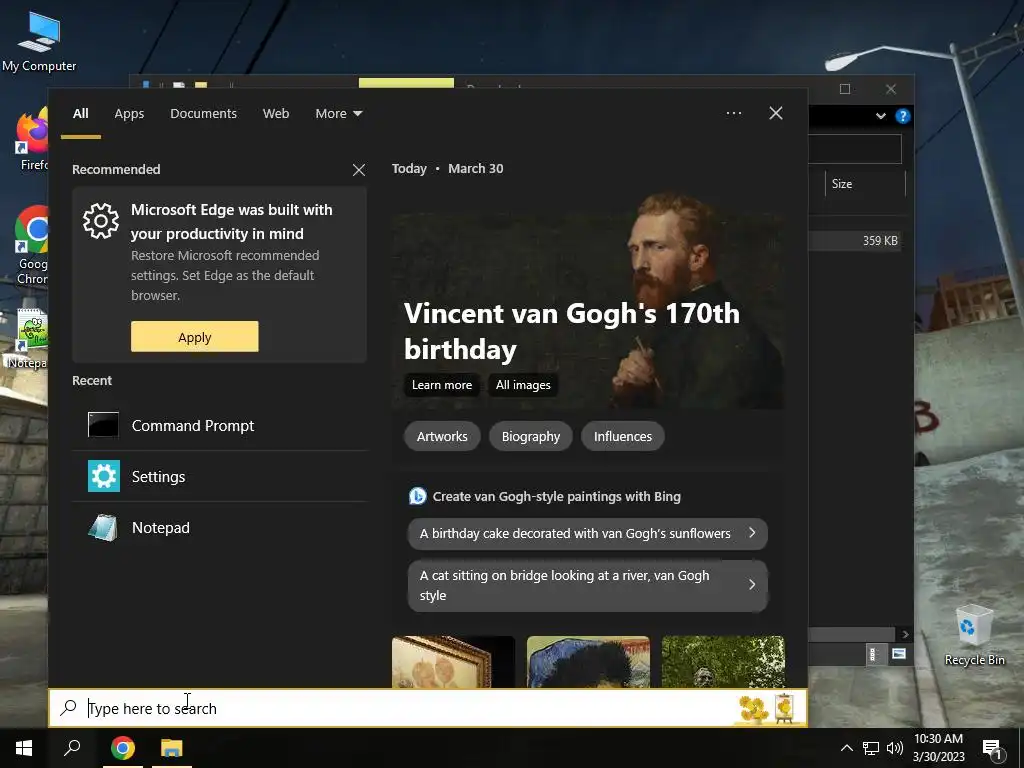Open the network tray icon
This screenshot has width=1024, height=768.
click(871, 748)
